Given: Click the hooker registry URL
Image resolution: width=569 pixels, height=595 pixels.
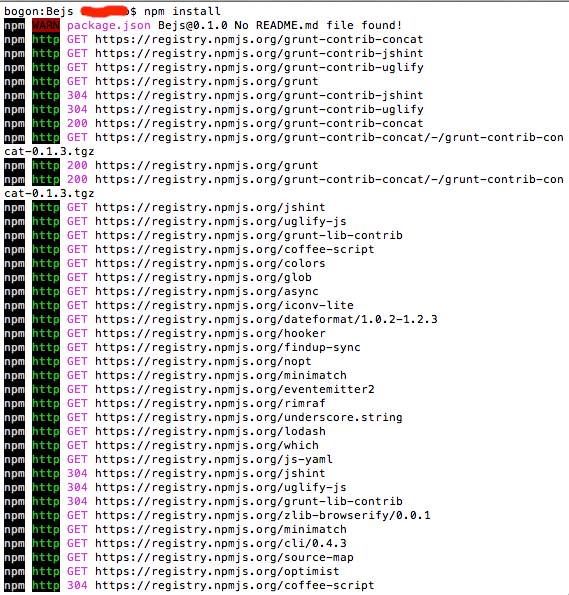Looking at the screenshot, I should pyautogui.click(x=210, y=333).
